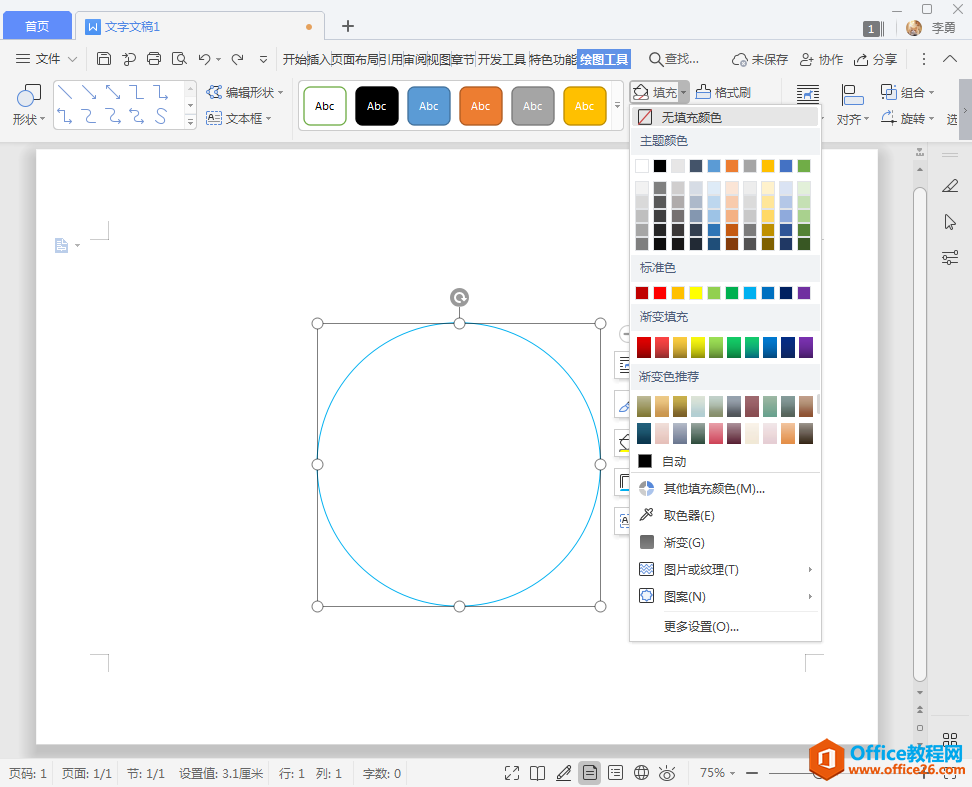Select the eyedropper 取色器(E) option
This screenshot has width=972, height=787.
pos(689,515)
